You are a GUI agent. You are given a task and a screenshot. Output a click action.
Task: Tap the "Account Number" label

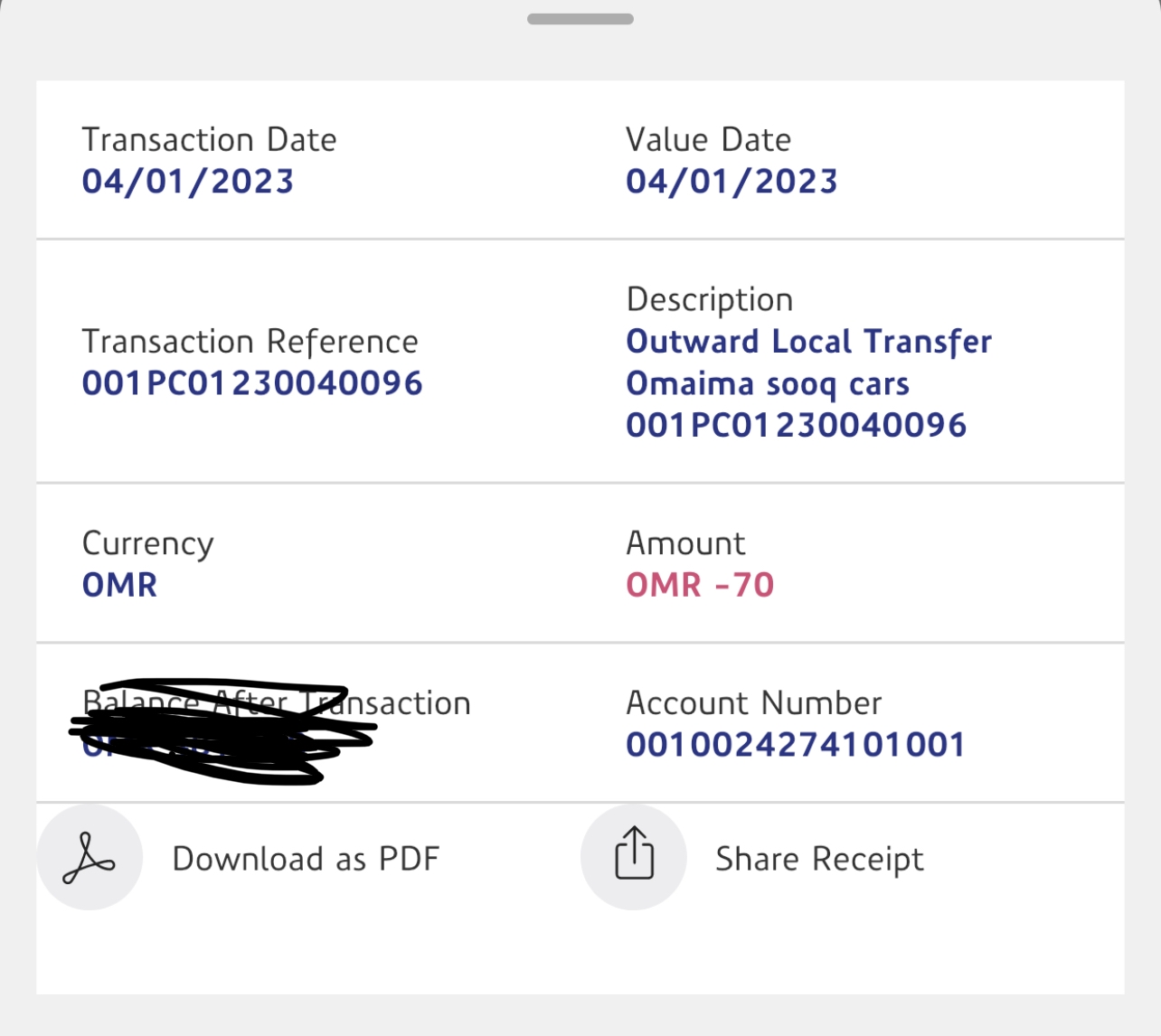click(x=753, y=703)
